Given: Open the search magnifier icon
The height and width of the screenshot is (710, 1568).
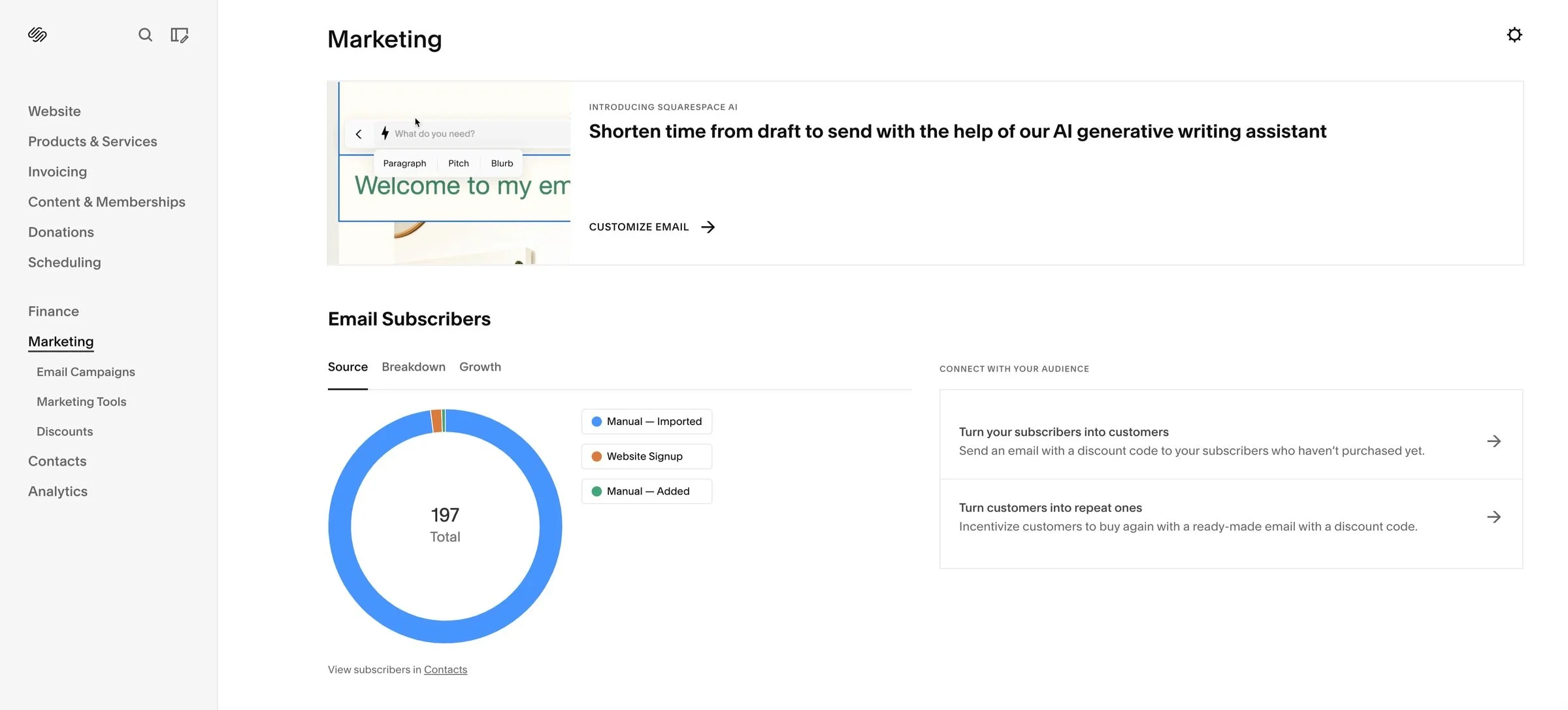Looking at the screenshot, I should tap(145, 35).
